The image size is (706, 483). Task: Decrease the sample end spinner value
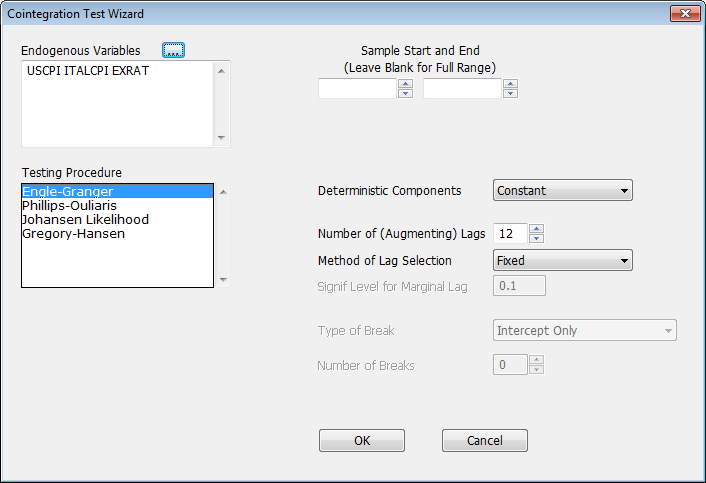510,93
